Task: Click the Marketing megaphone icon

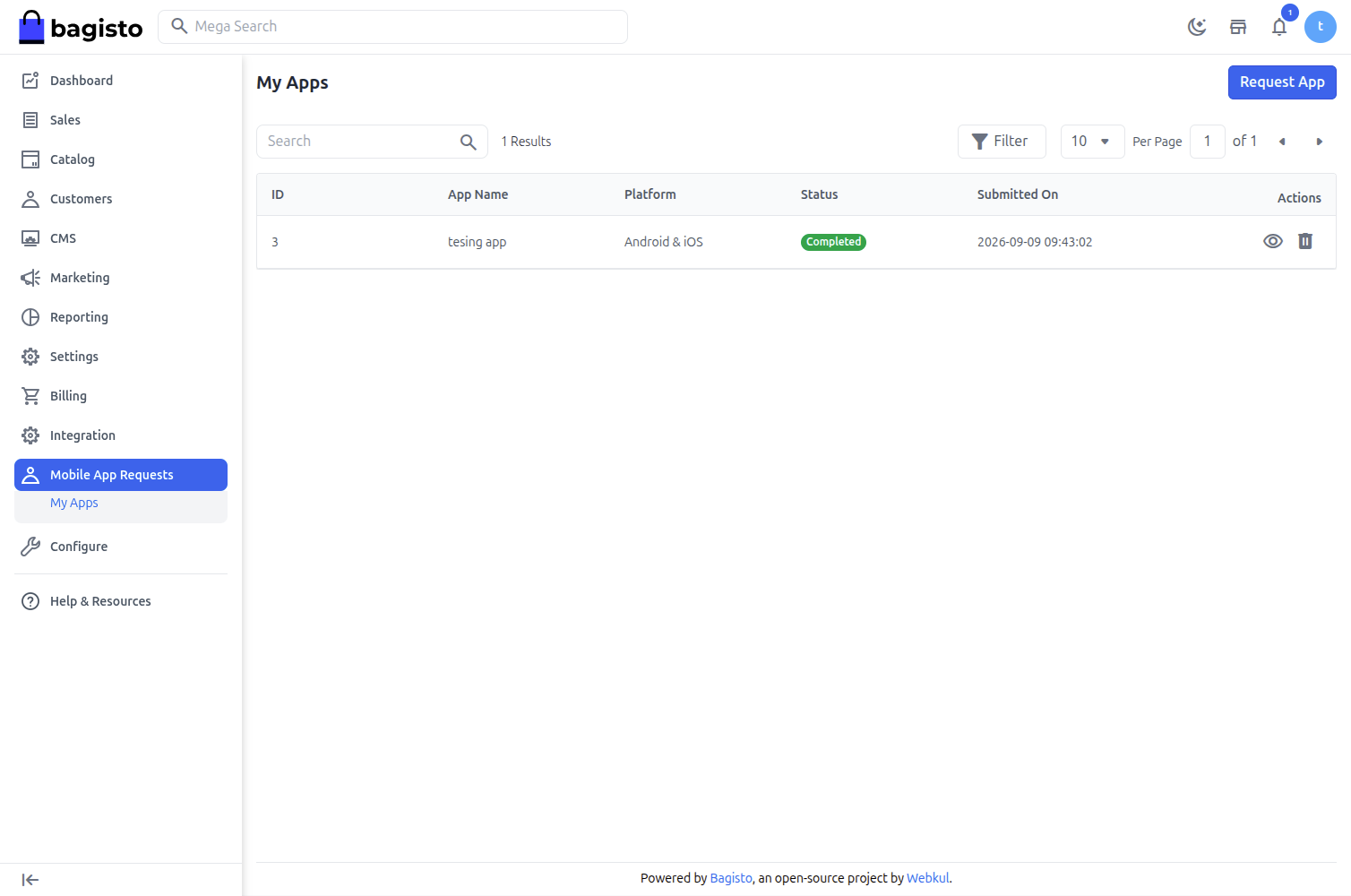Action: (x=30, y=278)
